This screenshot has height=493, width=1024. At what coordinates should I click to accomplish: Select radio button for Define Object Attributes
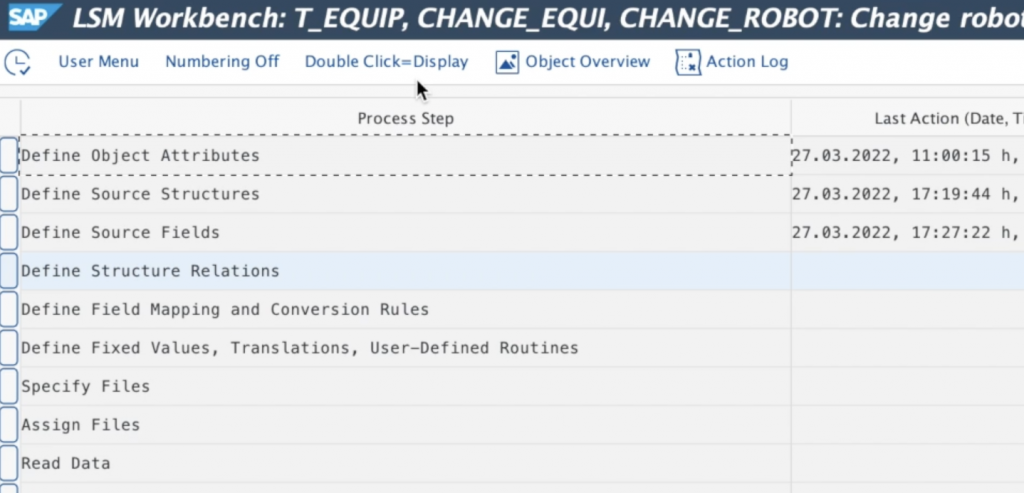click(x=9, y=156)
